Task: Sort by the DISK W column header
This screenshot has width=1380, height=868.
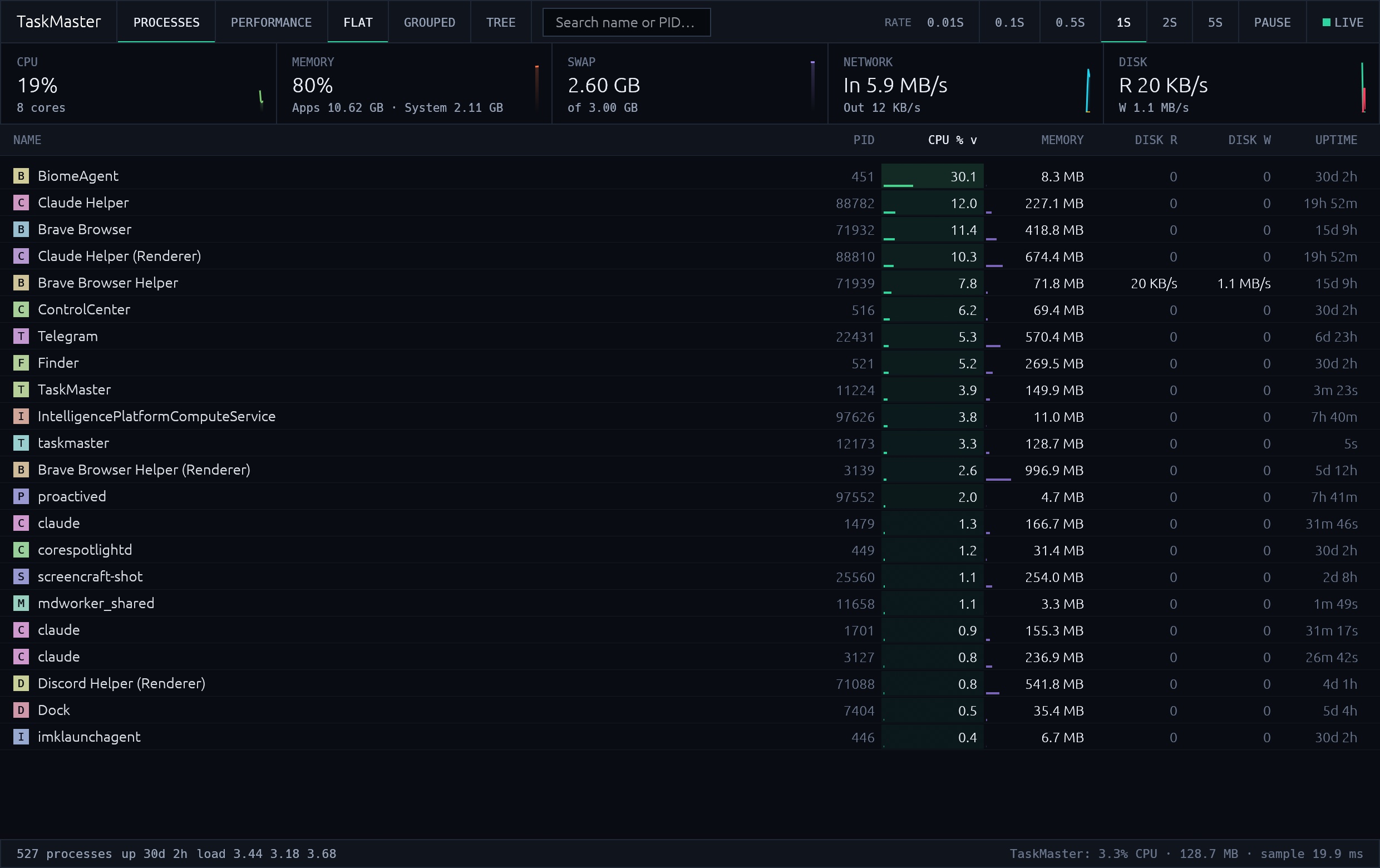Action: 1249,140
